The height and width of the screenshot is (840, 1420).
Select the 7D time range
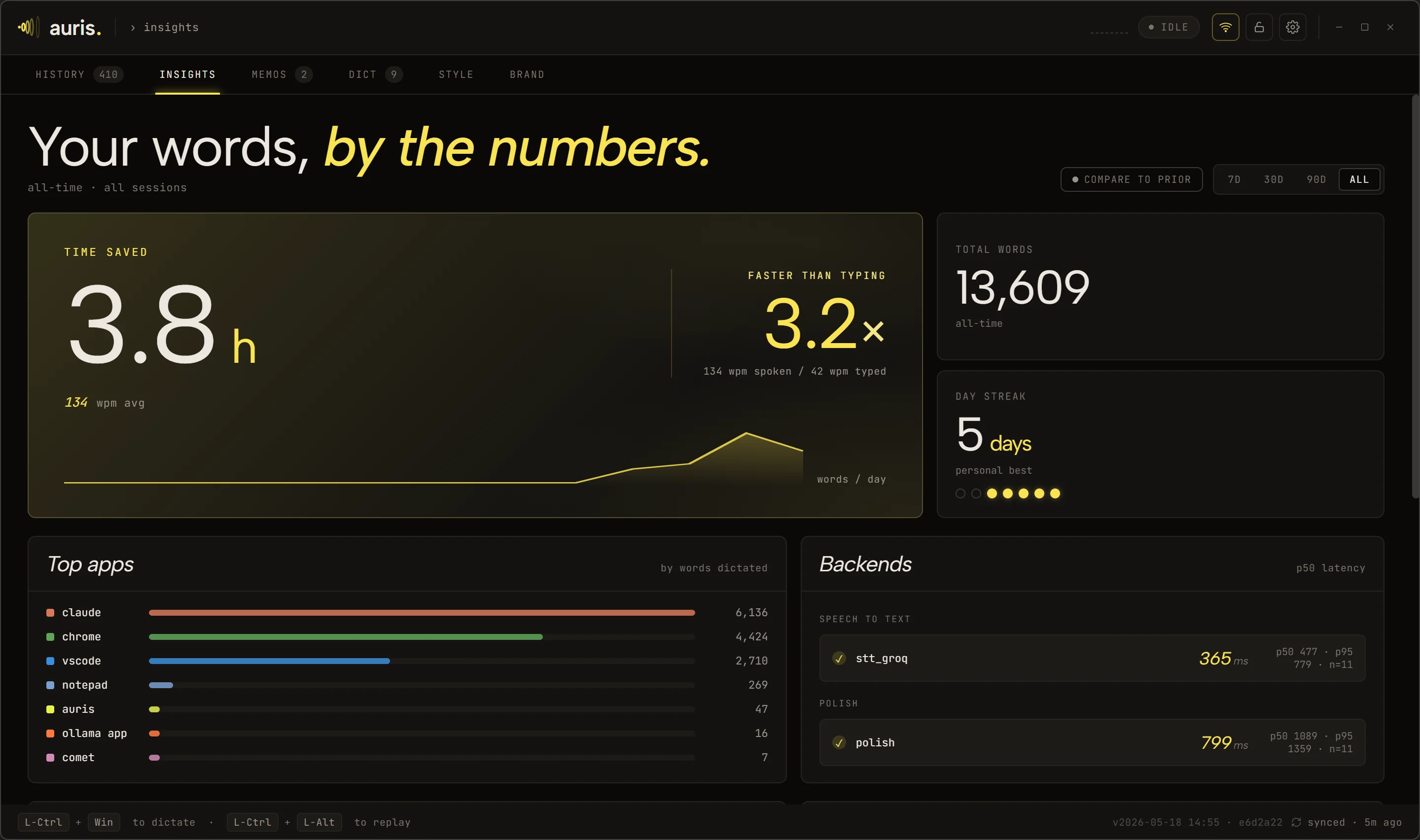1234,179
